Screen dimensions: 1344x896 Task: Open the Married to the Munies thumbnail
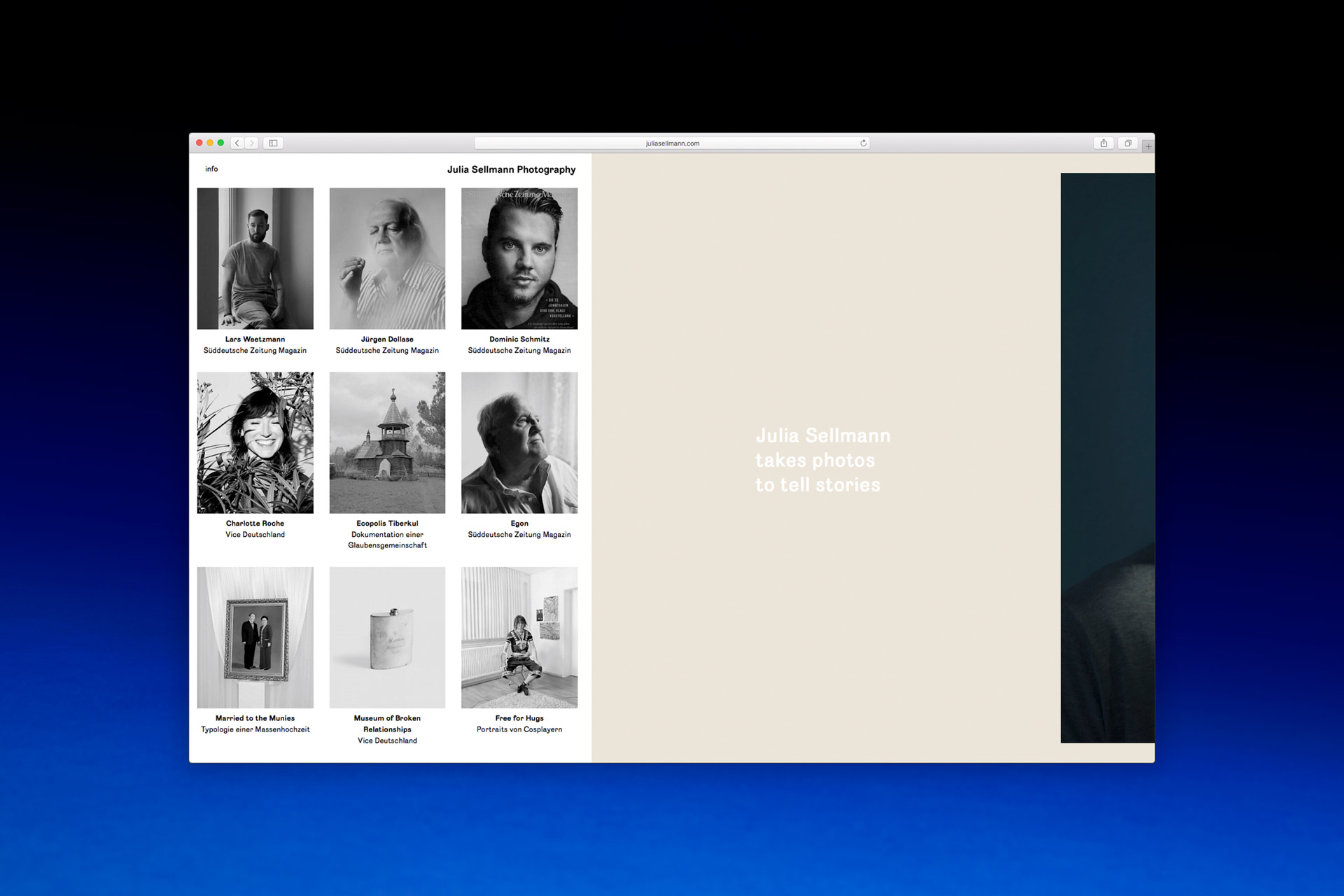click(255, 637)
